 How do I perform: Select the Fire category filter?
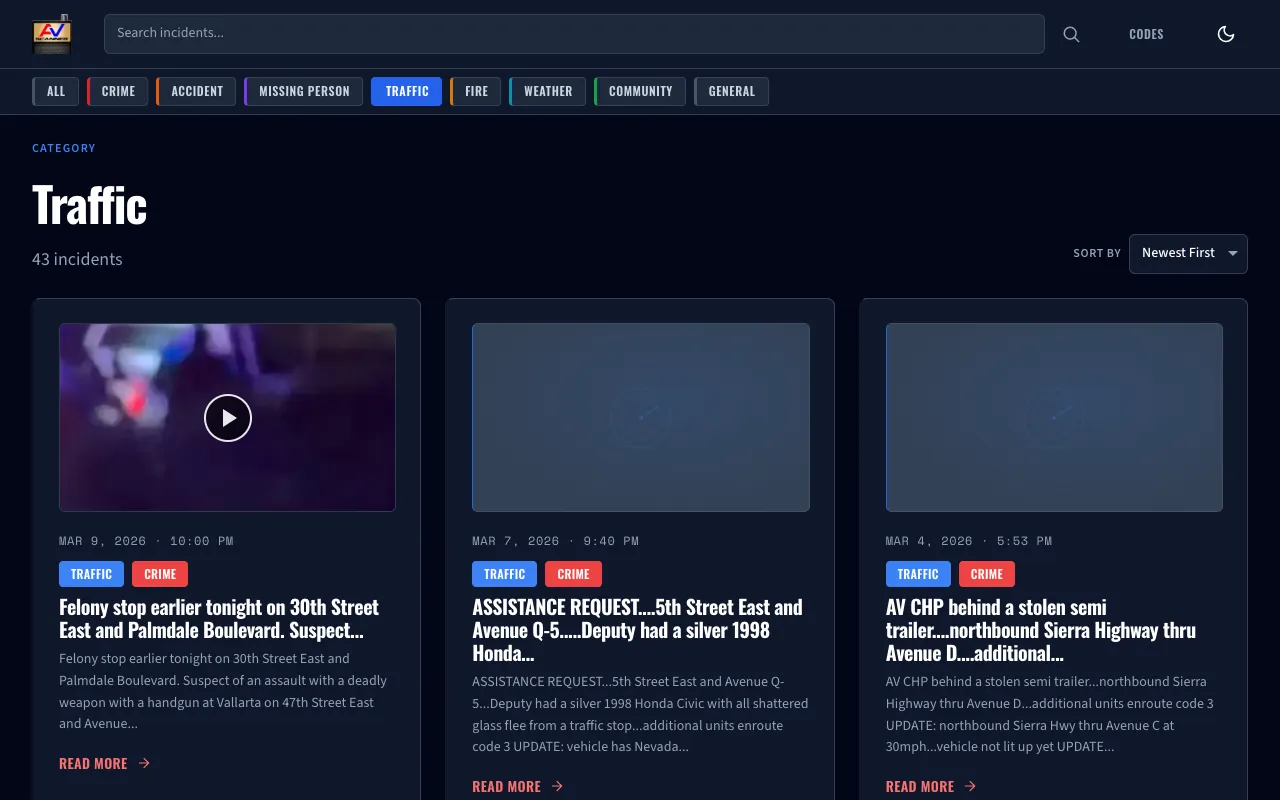pyautogui.click(x=476, y=91)
